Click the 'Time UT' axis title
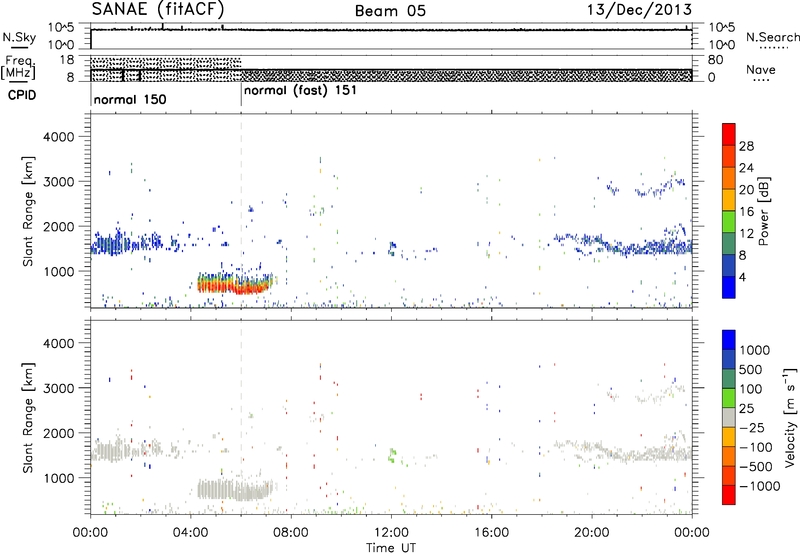Screen dimensions: 800x554 click(391, 548)
